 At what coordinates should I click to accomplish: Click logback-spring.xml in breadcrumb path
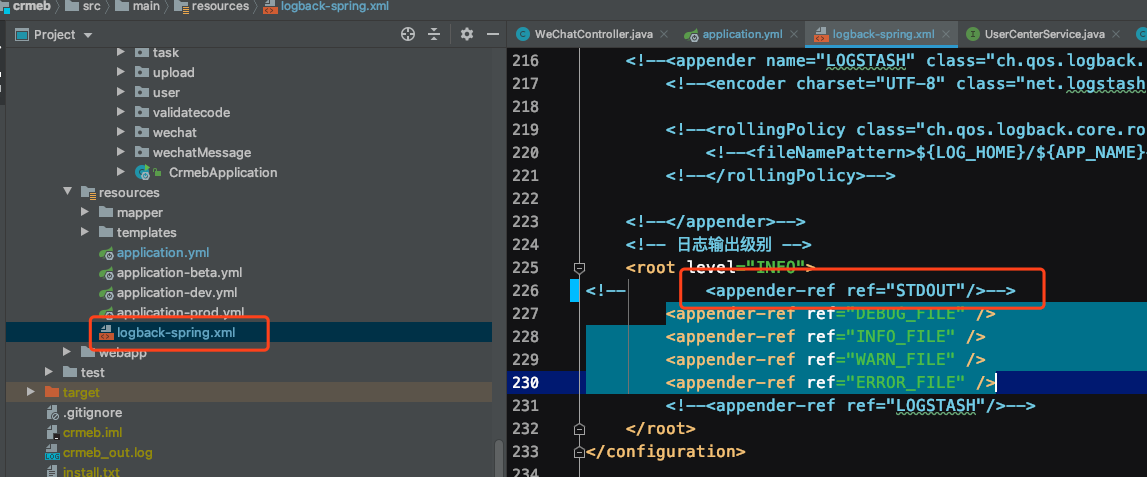pyautogui.click(x=335, y=7)
